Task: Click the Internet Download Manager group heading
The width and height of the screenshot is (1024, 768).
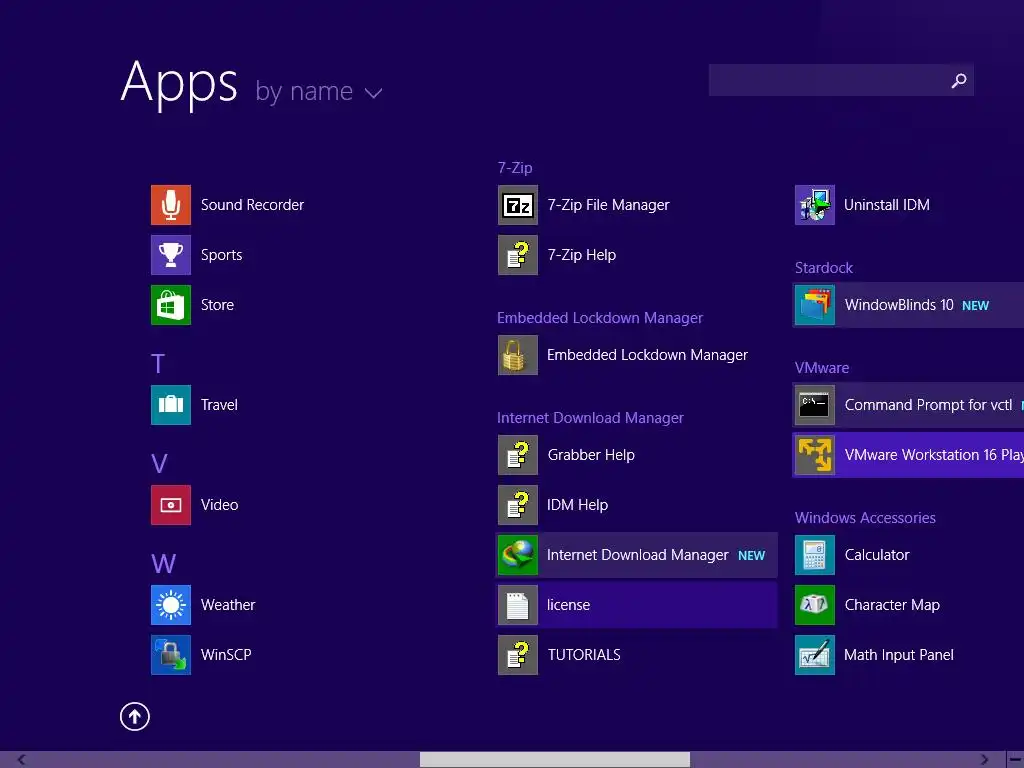Action: [590, 417]
